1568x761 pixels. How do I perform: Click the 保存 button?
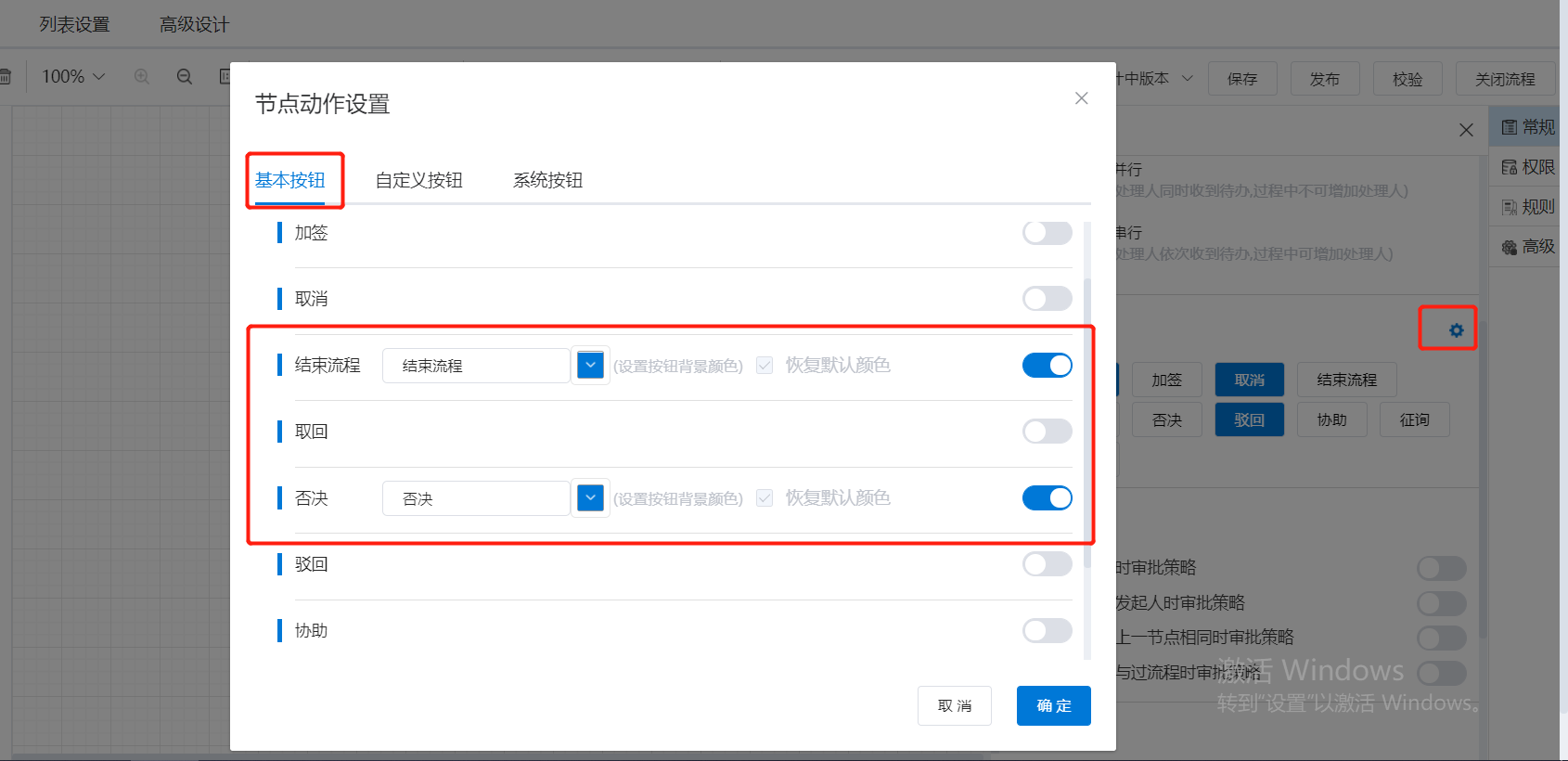point(1242,79)
